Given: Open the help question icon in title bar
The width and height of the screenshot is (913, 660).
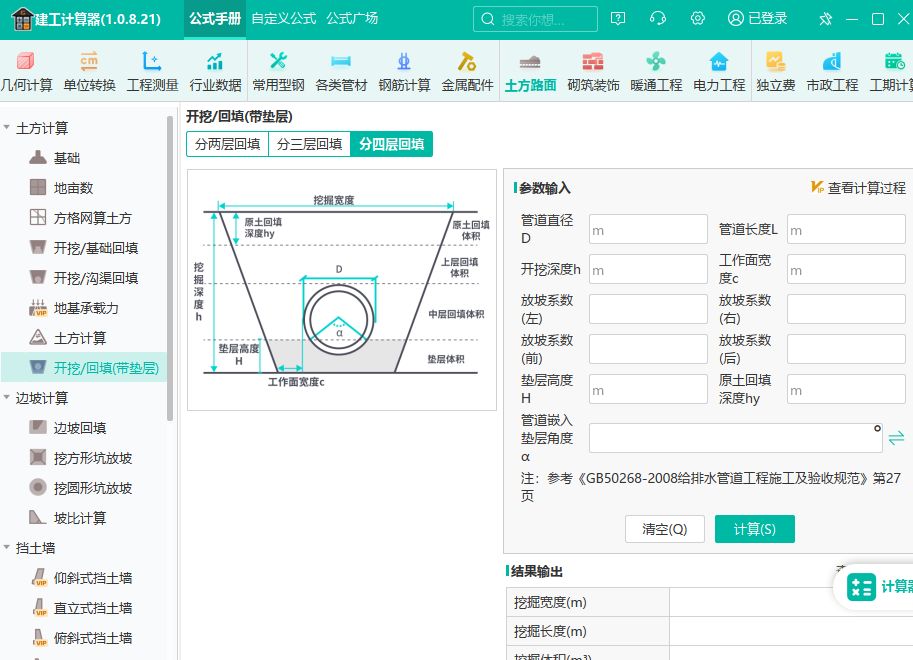Looking at the screenshot, I should (x=618, y=19).
